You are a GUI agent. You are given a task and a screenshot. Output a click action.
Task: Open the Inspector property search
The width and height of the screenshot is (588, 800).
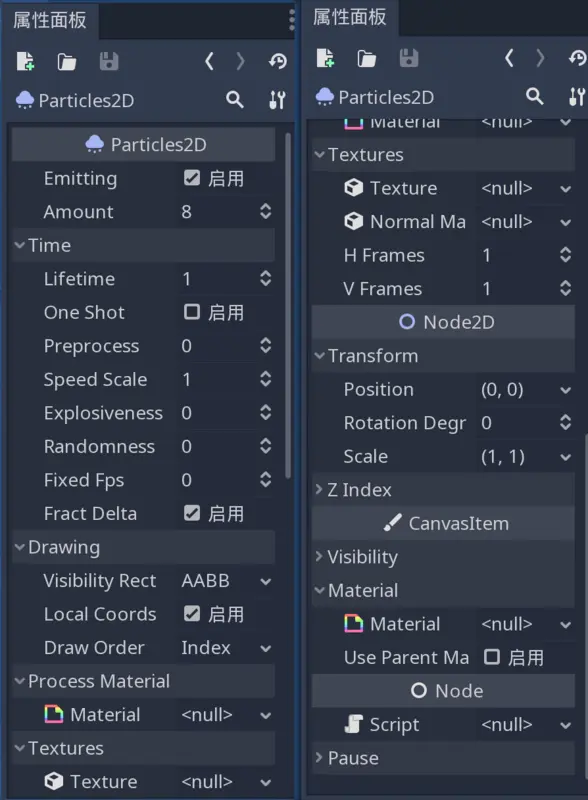pos(235,100)
